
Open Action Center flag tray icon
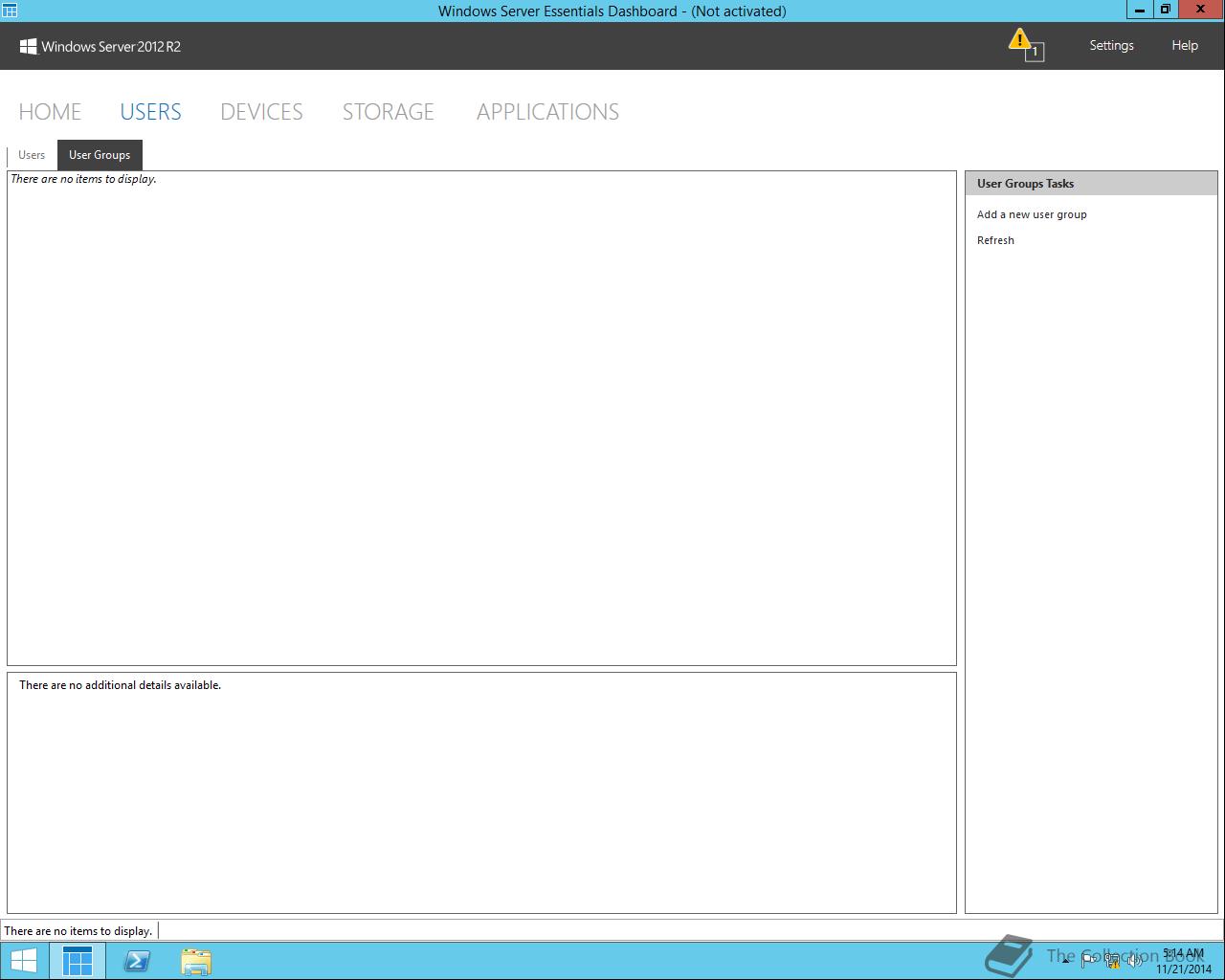pos(1089,961)
